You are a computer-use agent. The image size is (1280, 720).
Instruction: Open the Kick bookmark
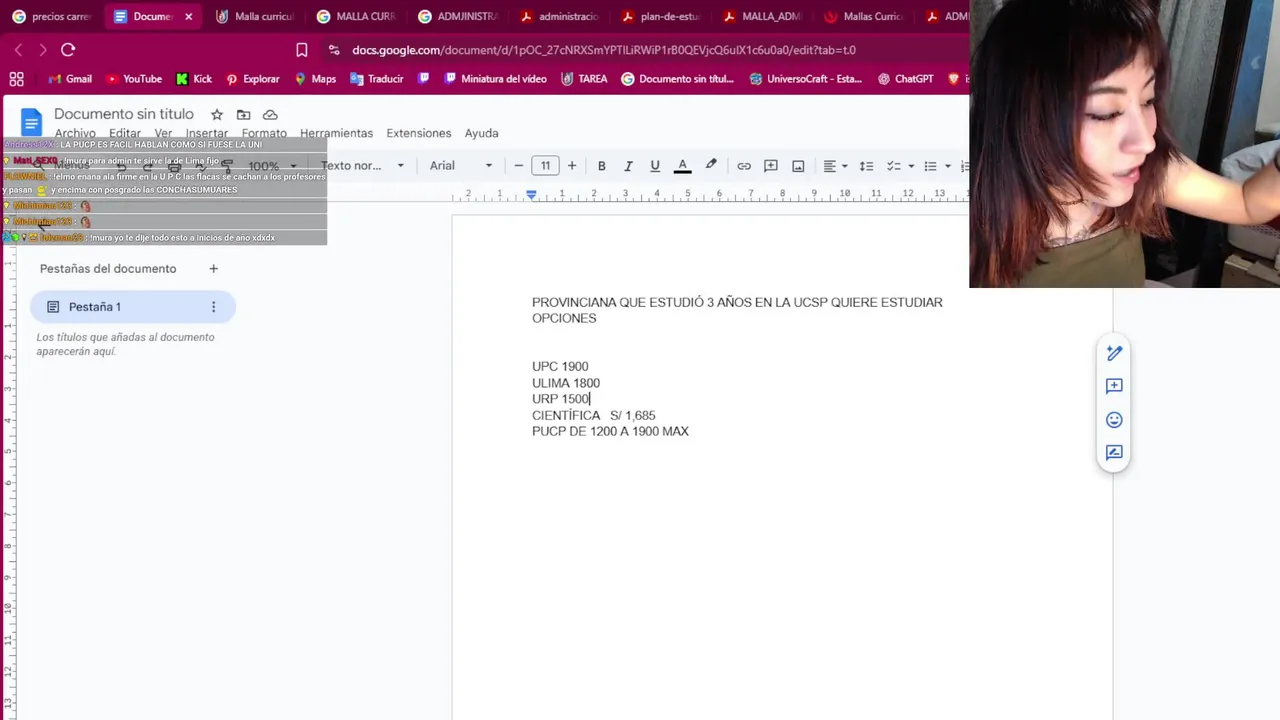(x=194, y=79)
